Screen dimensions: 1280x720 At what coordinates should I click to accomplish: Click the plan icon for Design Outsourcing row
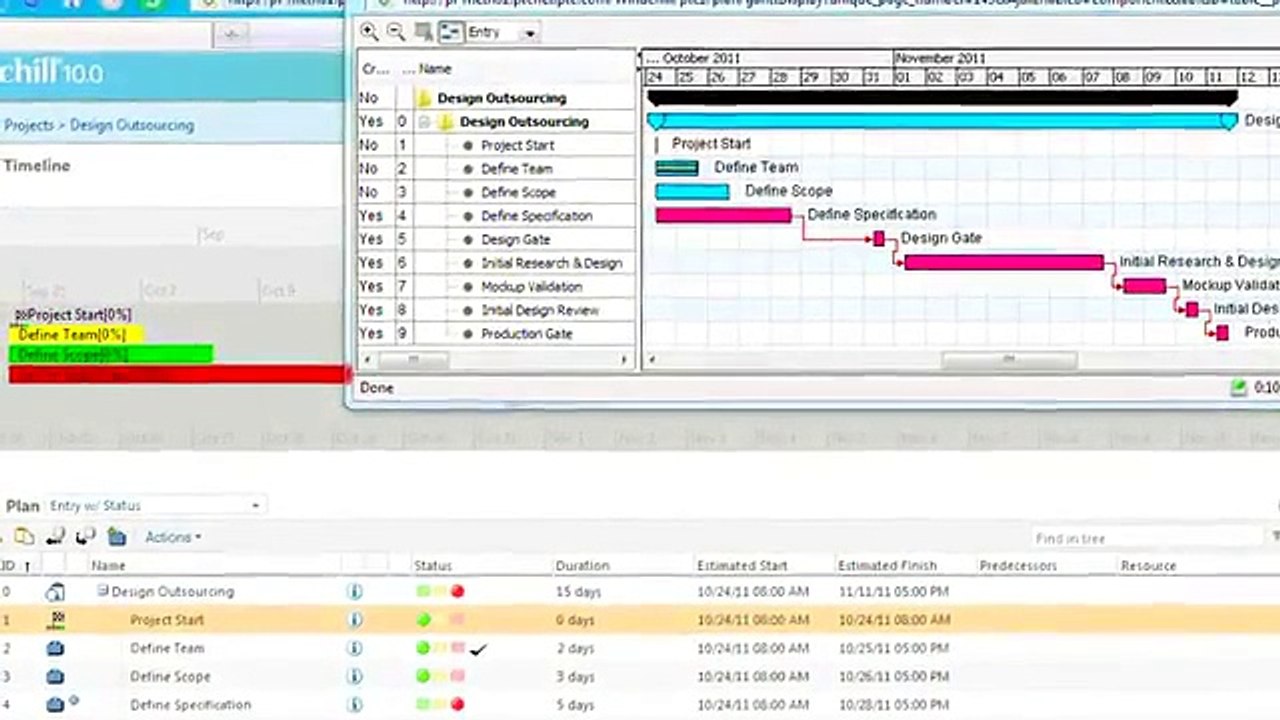[55, 592]
